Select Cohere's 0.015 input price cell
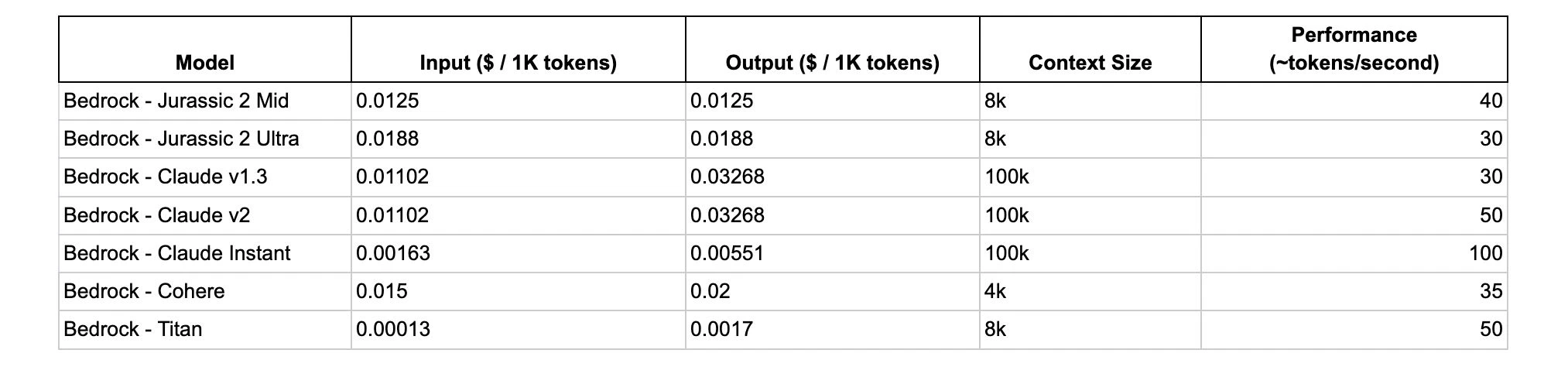The height and width of the screenshot is (367, 1568). (382, 291)
